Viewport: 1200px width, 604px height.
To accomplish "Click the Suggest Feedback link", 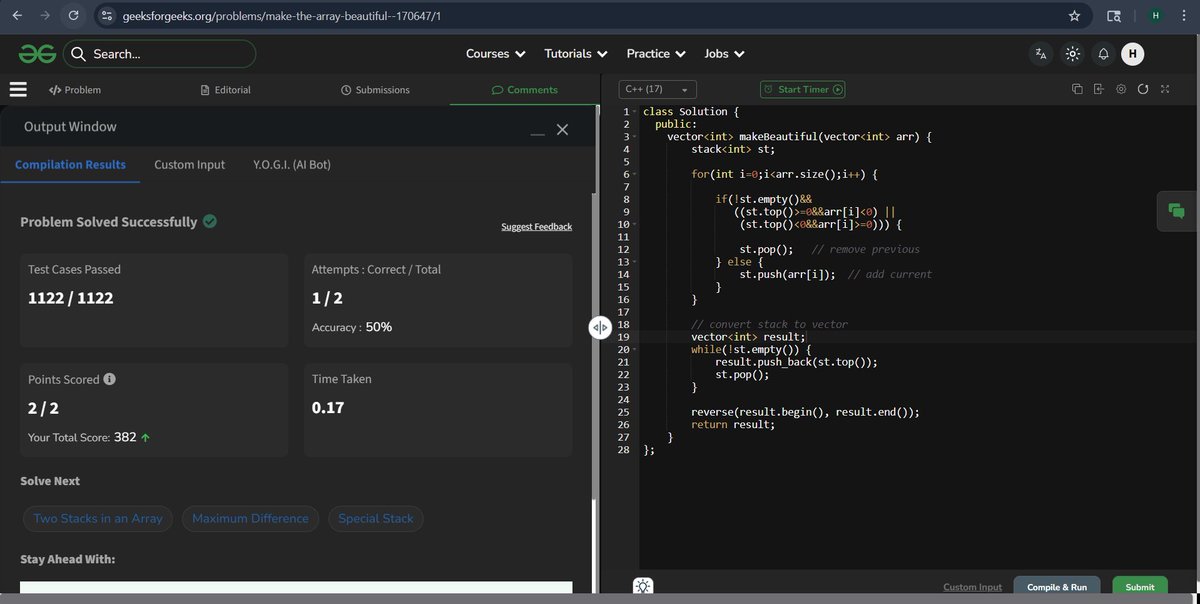I will pos(536,227).
